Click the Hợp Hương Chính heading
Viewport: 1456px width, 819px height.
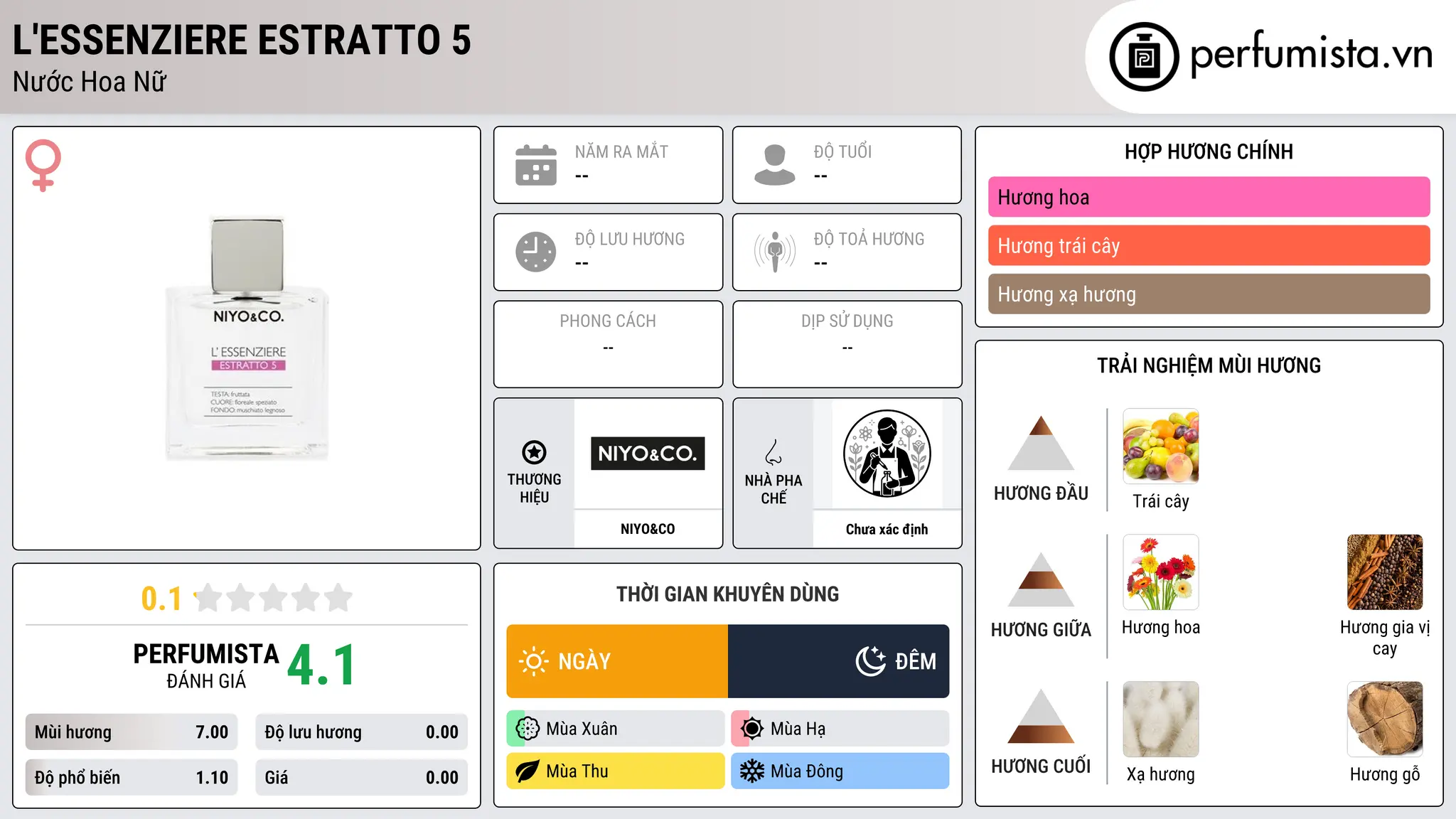(x=1209, y=151)
